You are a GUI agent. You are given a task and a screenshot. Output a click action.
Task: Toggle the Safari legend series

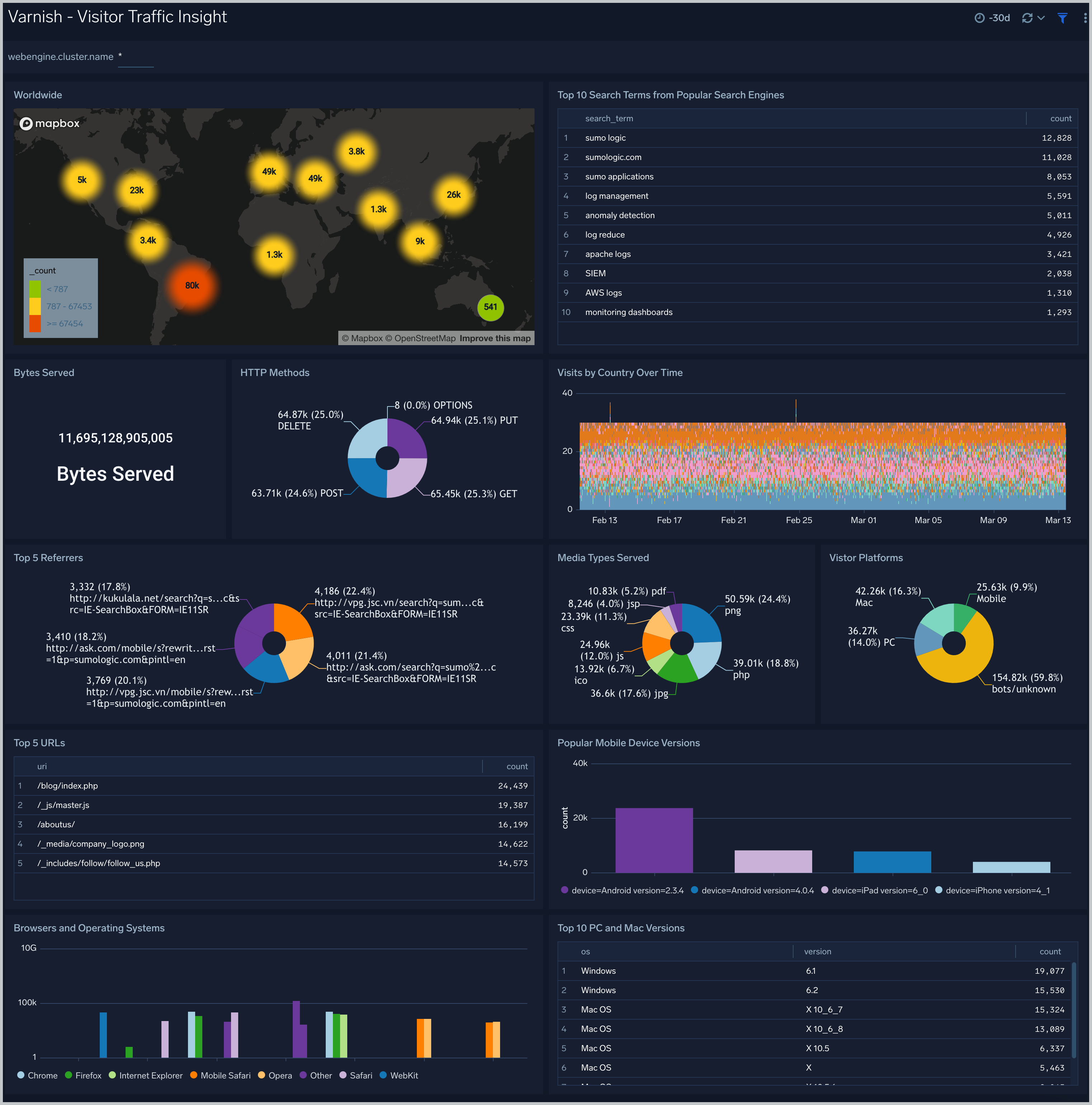pos(356,1076)
